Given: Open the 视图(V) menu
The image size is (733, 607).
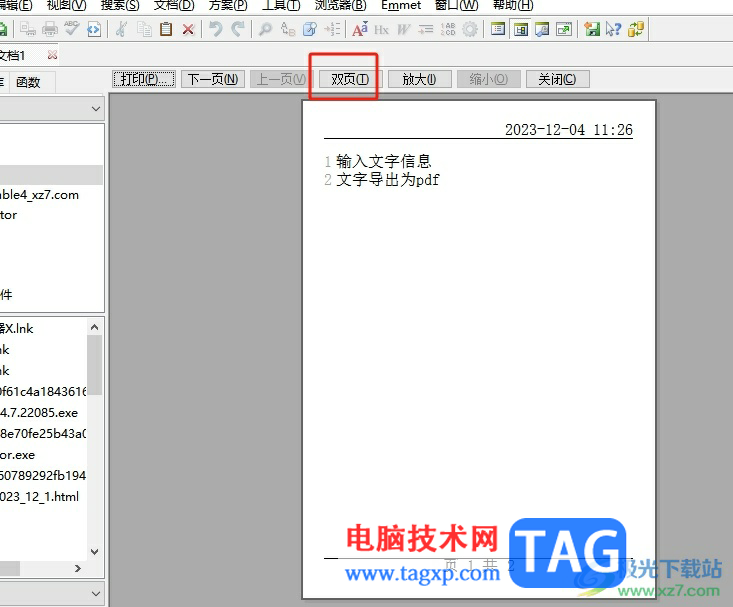Looking at the screenshot, I should click(x=66, y=5).
